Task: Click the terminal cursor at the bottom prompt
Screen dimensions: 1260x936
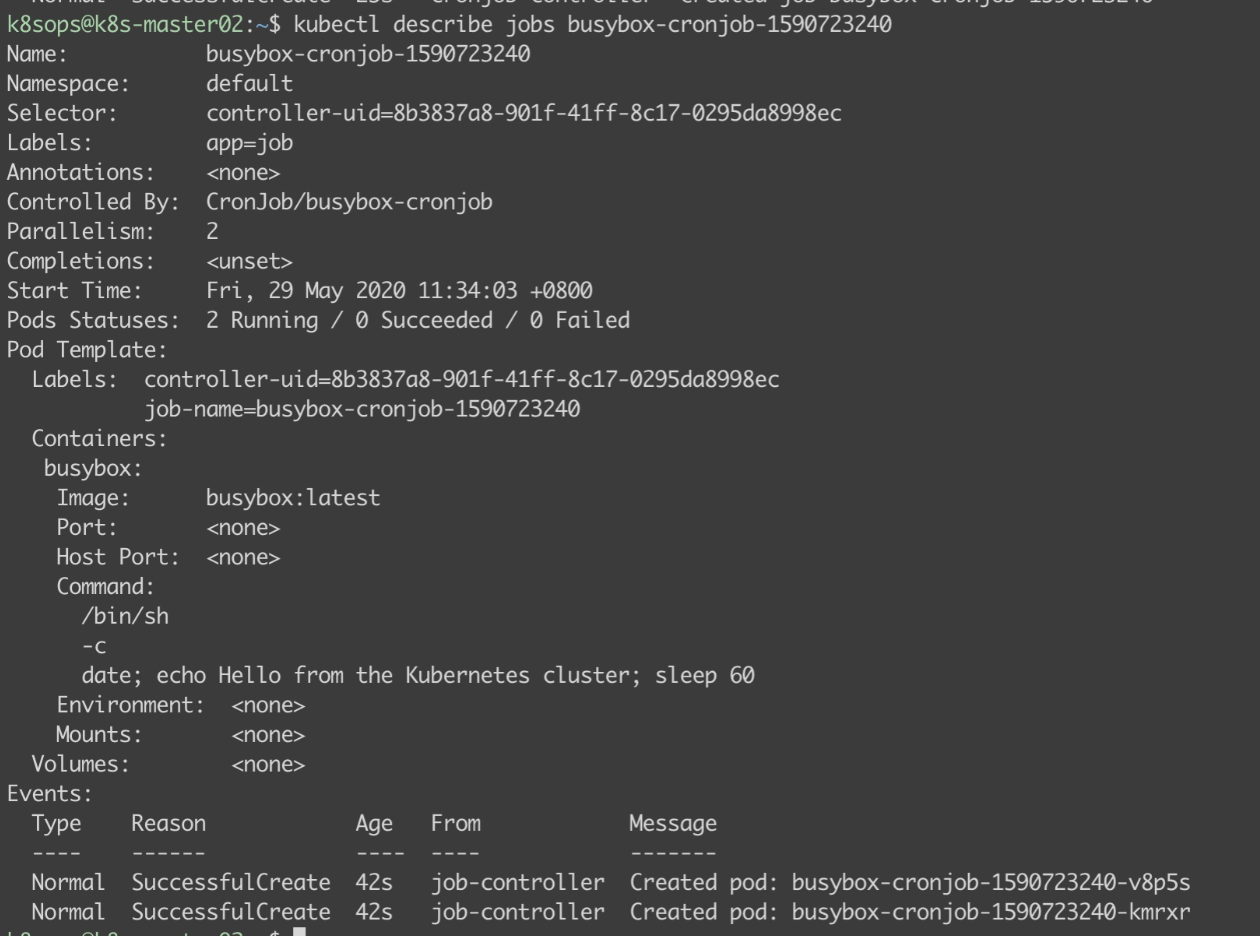Action: (299, 932)
